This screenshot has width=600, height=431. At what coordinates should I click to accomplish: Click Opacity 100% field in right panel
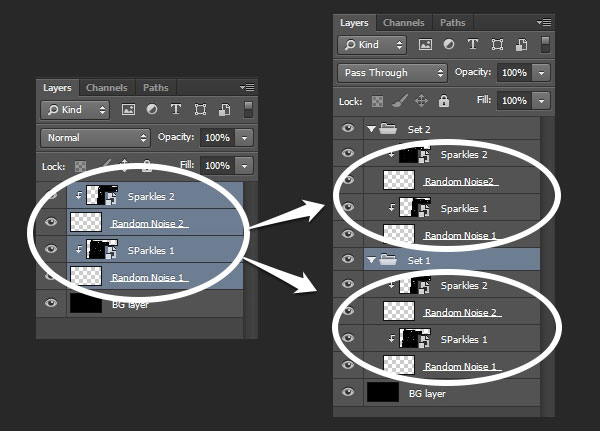tap(515, 73)
